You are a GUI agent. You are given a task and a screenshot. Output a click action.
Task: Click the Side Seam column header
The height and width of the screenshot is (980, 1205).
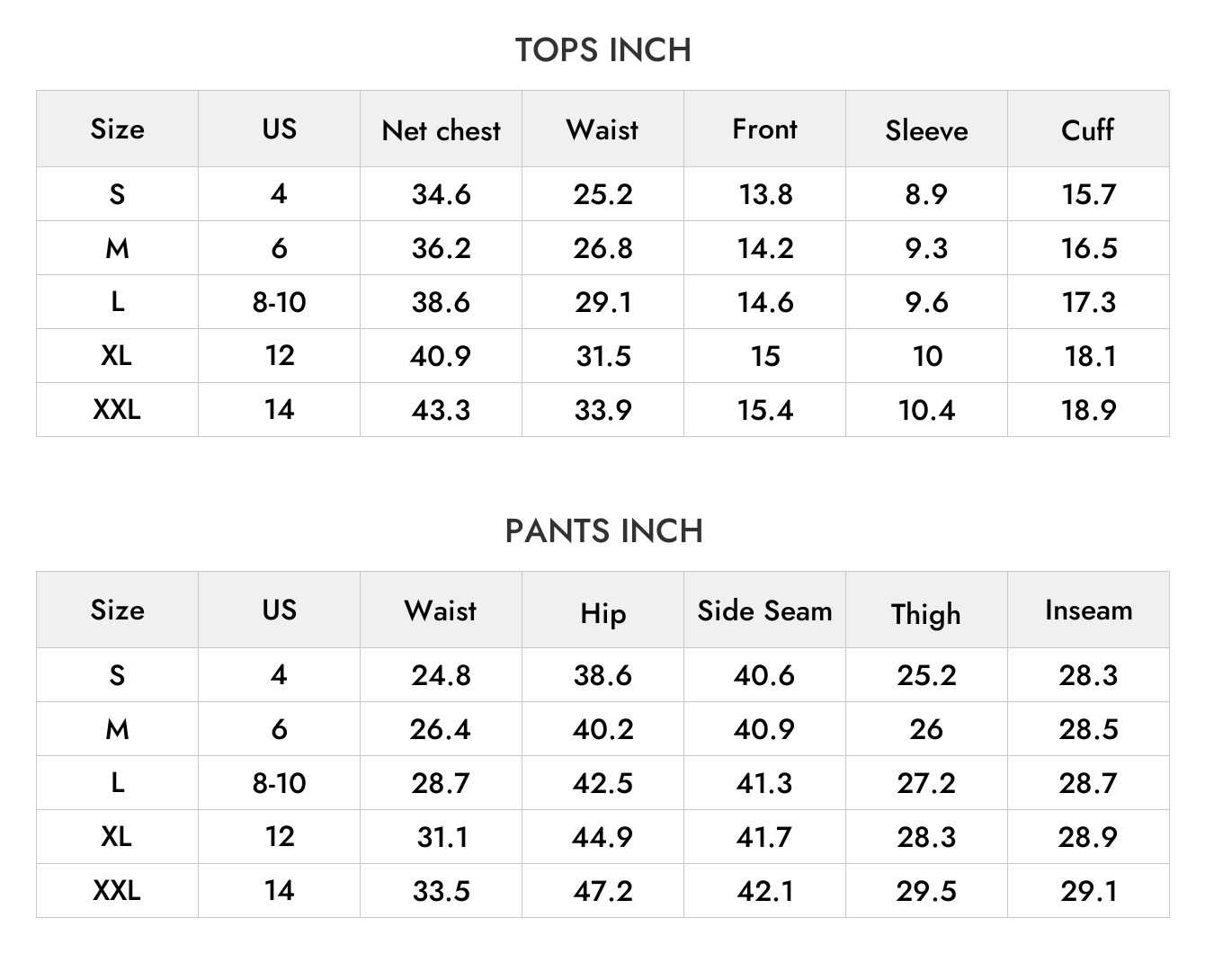tap(764, 610)
